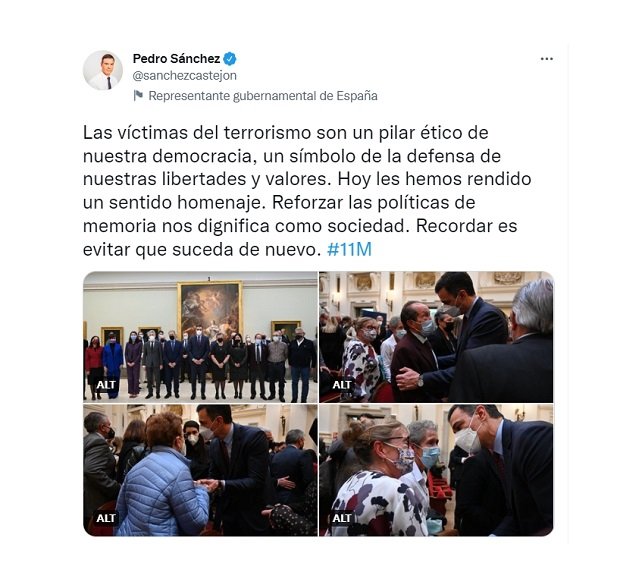The image size is (638, 585).
Task: Open top-right photo of embrace greeting
Action: tap(436, 337)
